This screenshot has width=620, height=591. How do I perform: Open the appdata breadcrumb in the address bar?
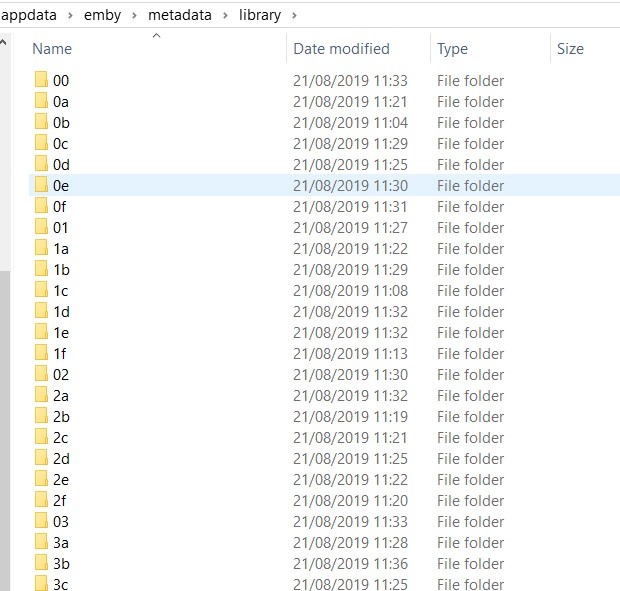click(x=28, y=16)
